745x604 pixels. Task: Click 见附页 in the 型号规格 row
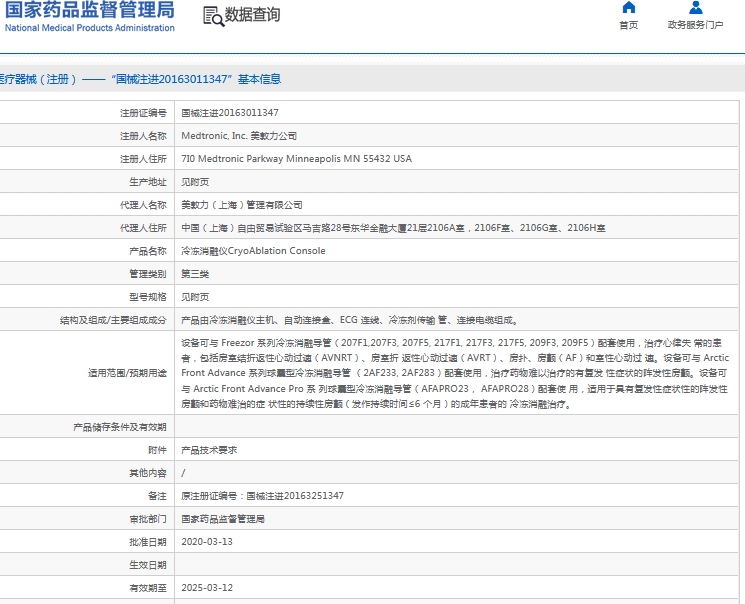[x=195, y=297]
